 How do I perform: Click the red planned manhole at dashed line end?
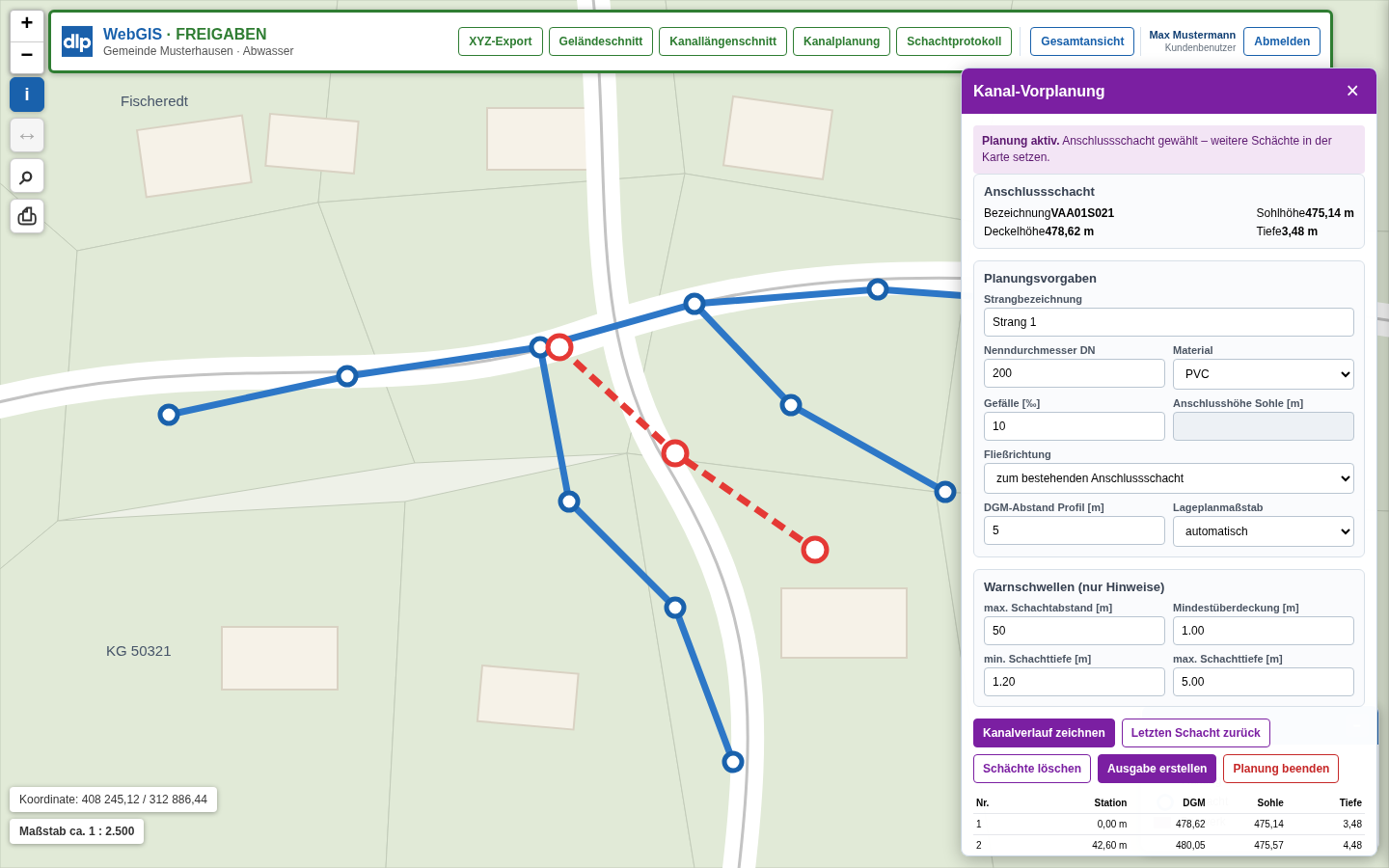[815, 550]
